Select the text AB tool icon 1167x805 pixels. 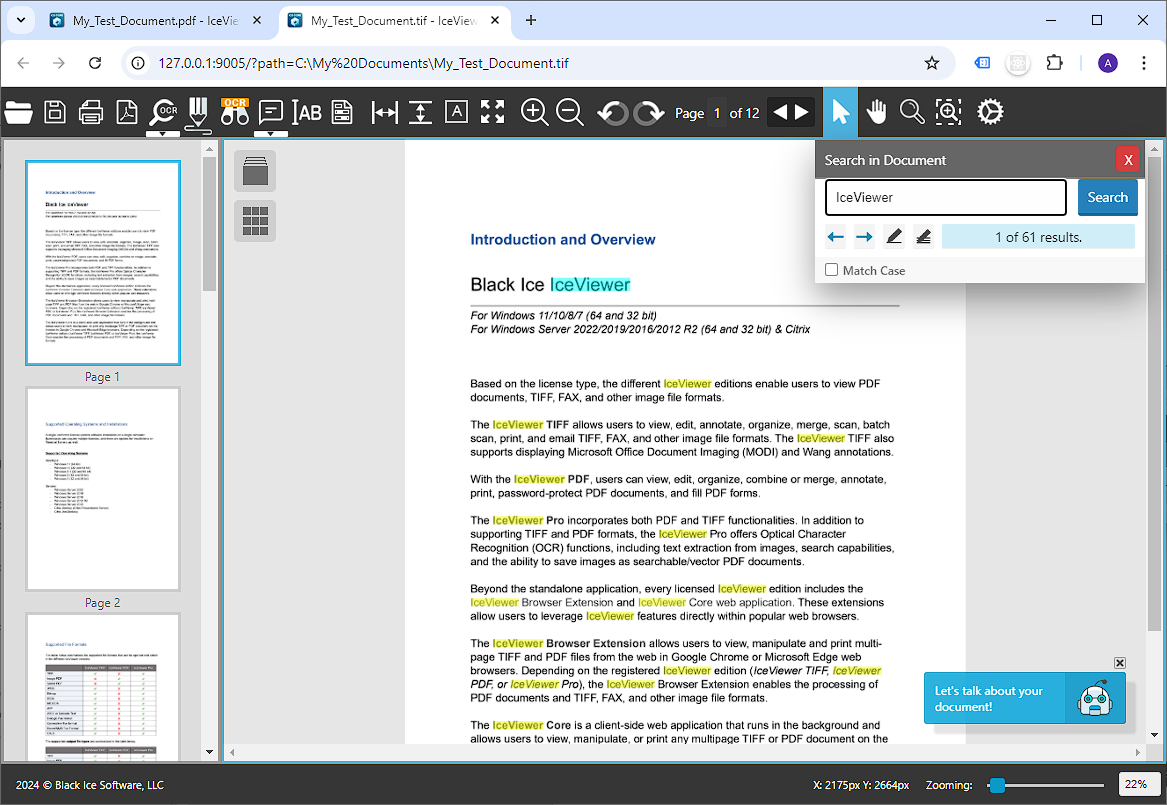[x=307, y=112]
